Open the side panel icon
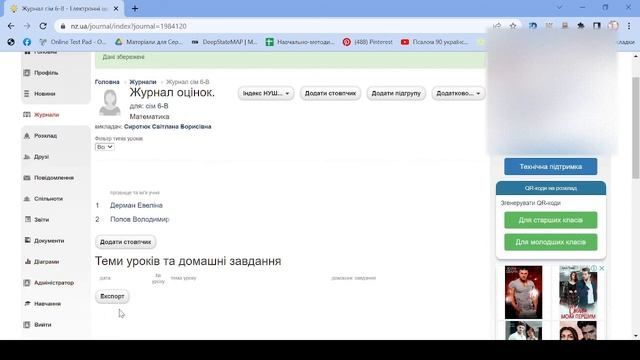The image size is (640, 360). tap(597, 26)
